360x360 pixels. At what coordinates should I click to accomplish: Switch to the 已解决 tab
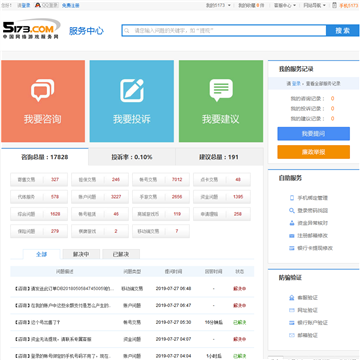pos(121,254)
